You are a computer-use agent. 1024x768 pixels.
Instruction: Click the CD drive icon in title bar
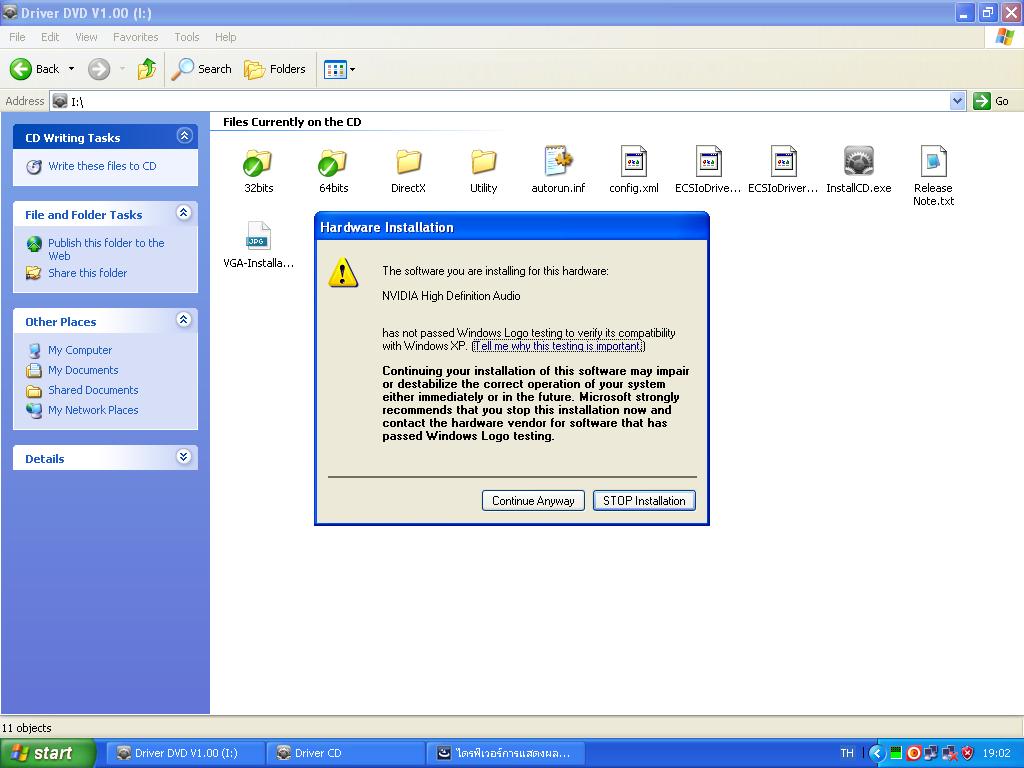(x=10, y=12)
